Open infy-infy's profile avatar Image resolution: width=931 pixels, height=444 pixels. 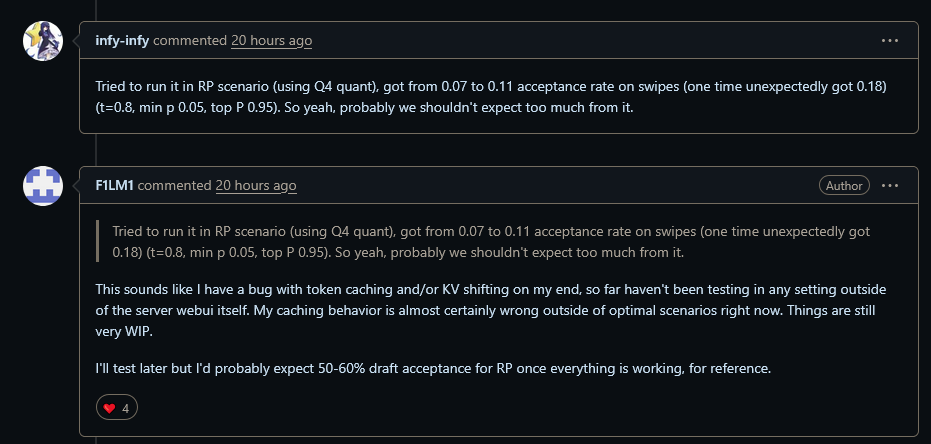(x=43, y=41)
